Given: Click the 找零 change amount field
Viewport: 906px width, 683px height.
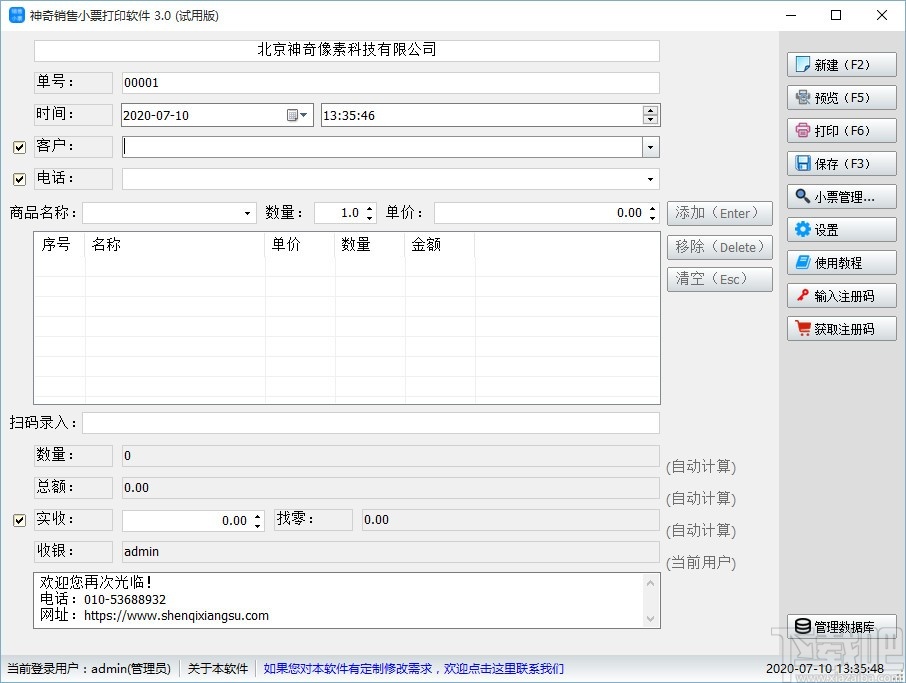Looking at the screenshot, I should pyautogui.click(x=511, y=520).
